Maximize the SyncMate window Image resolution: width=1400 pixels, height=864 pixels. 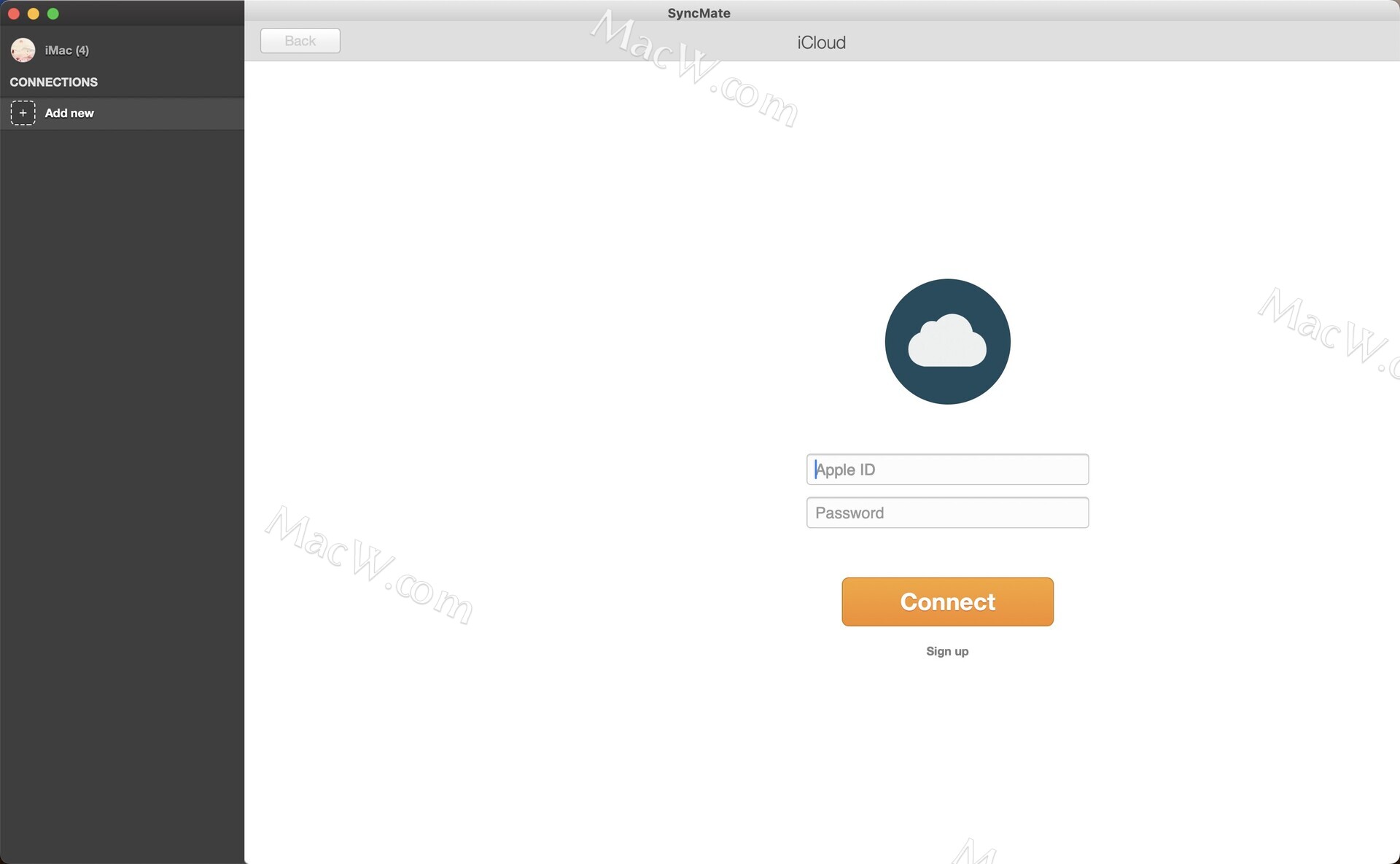(x=52, y=13)
